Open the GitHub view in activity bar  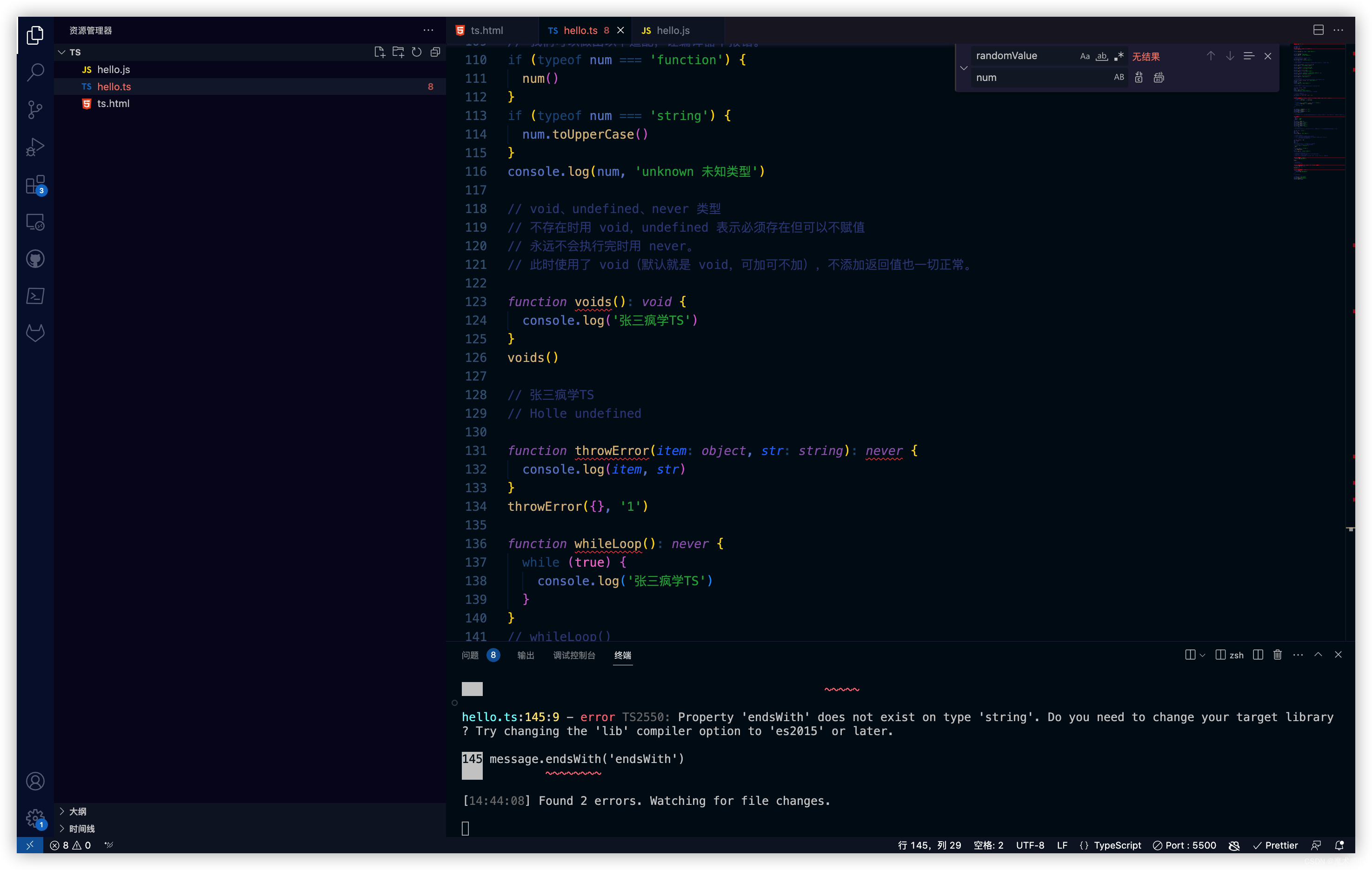[35, 259]
